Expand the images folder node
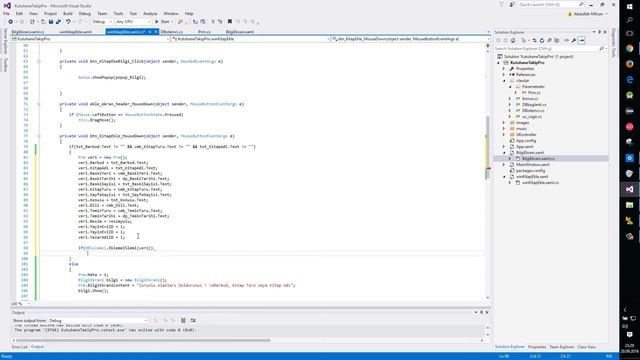Viewport: 640px width, 360px height. 504,122
